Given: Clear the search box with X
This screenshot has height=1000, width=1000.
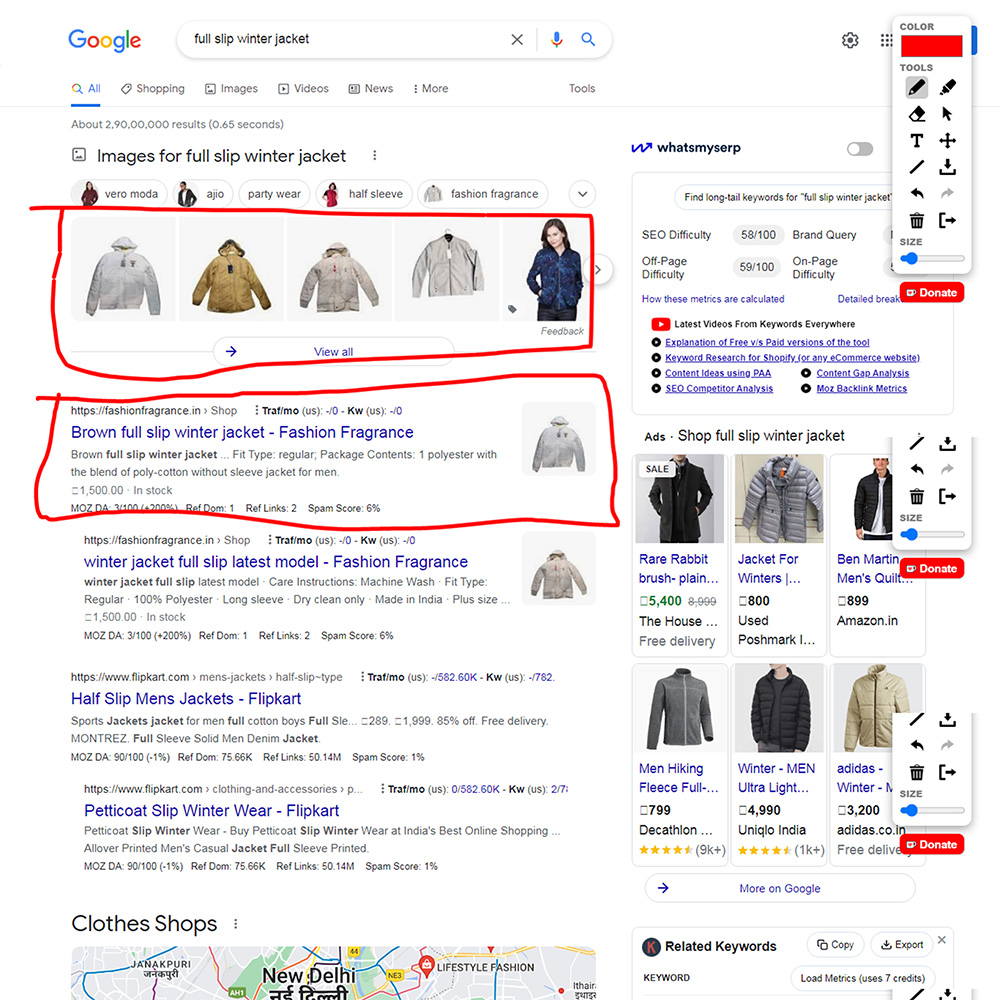Looking at the screenshot, I should [x=517, y=40].
